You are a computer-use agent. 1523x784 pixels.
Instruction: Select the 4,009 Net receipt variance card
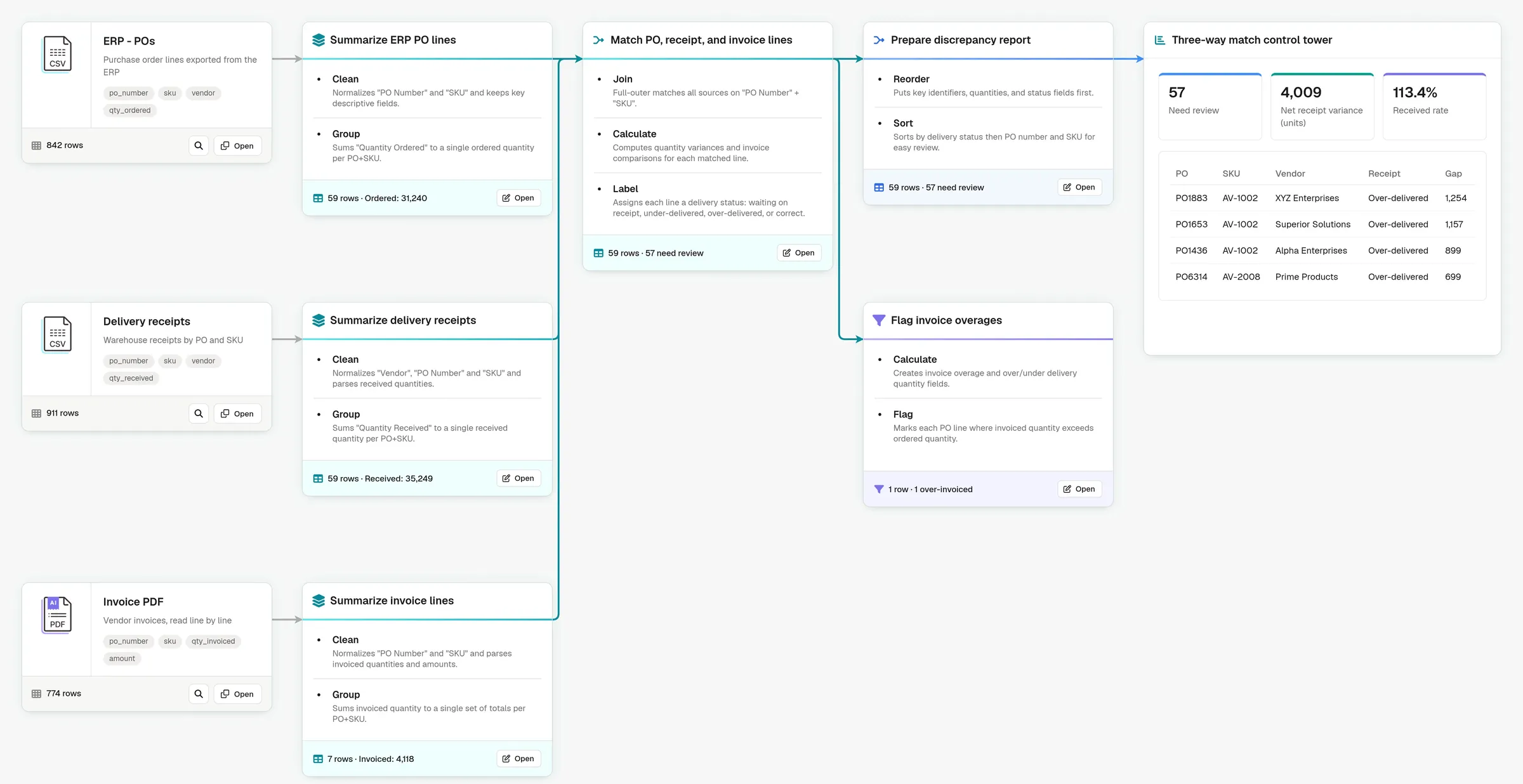(x=1322, y=106)
